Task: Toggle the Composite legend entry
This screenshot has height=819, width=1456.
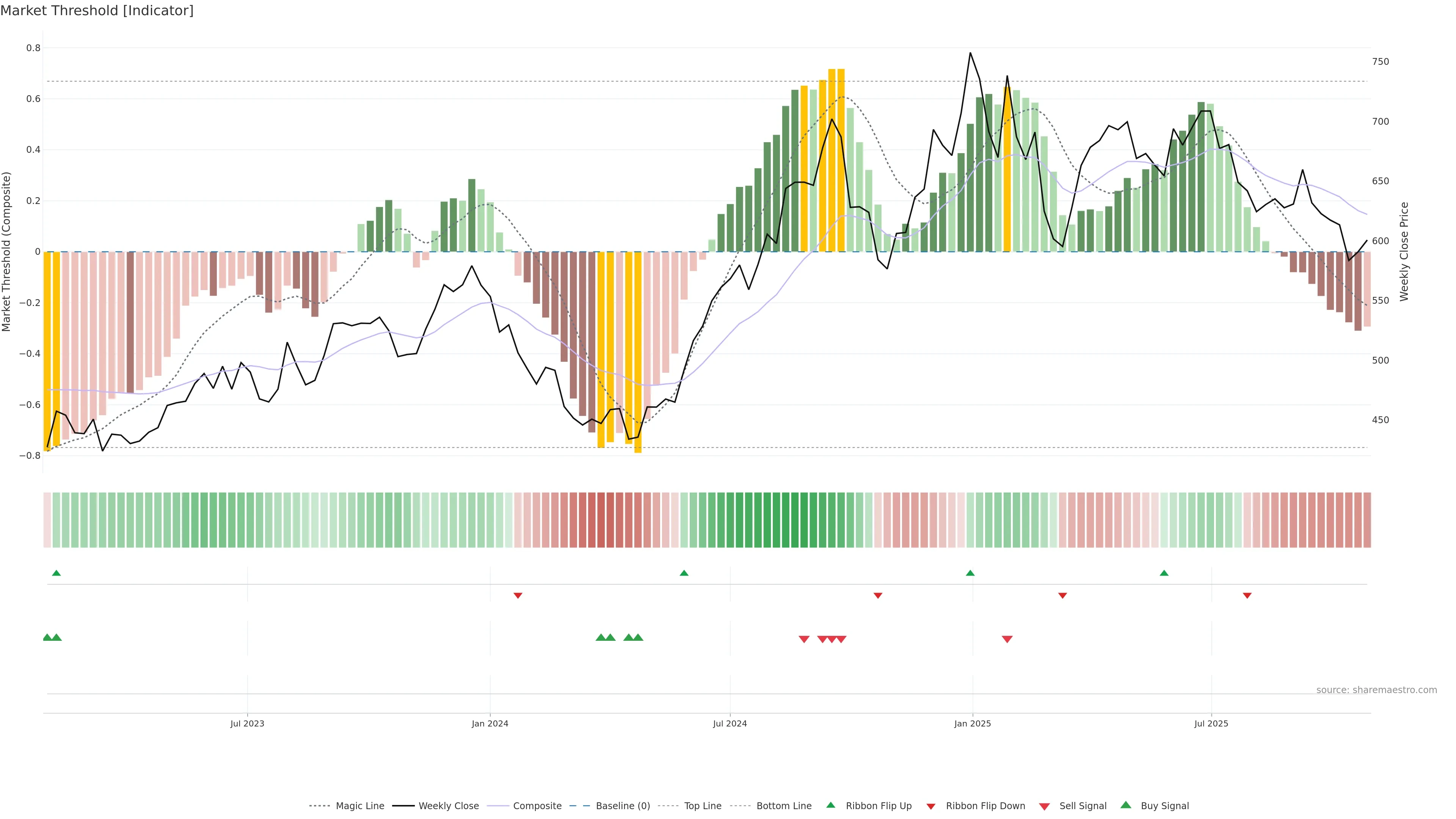Action: (x=537, y=806)
